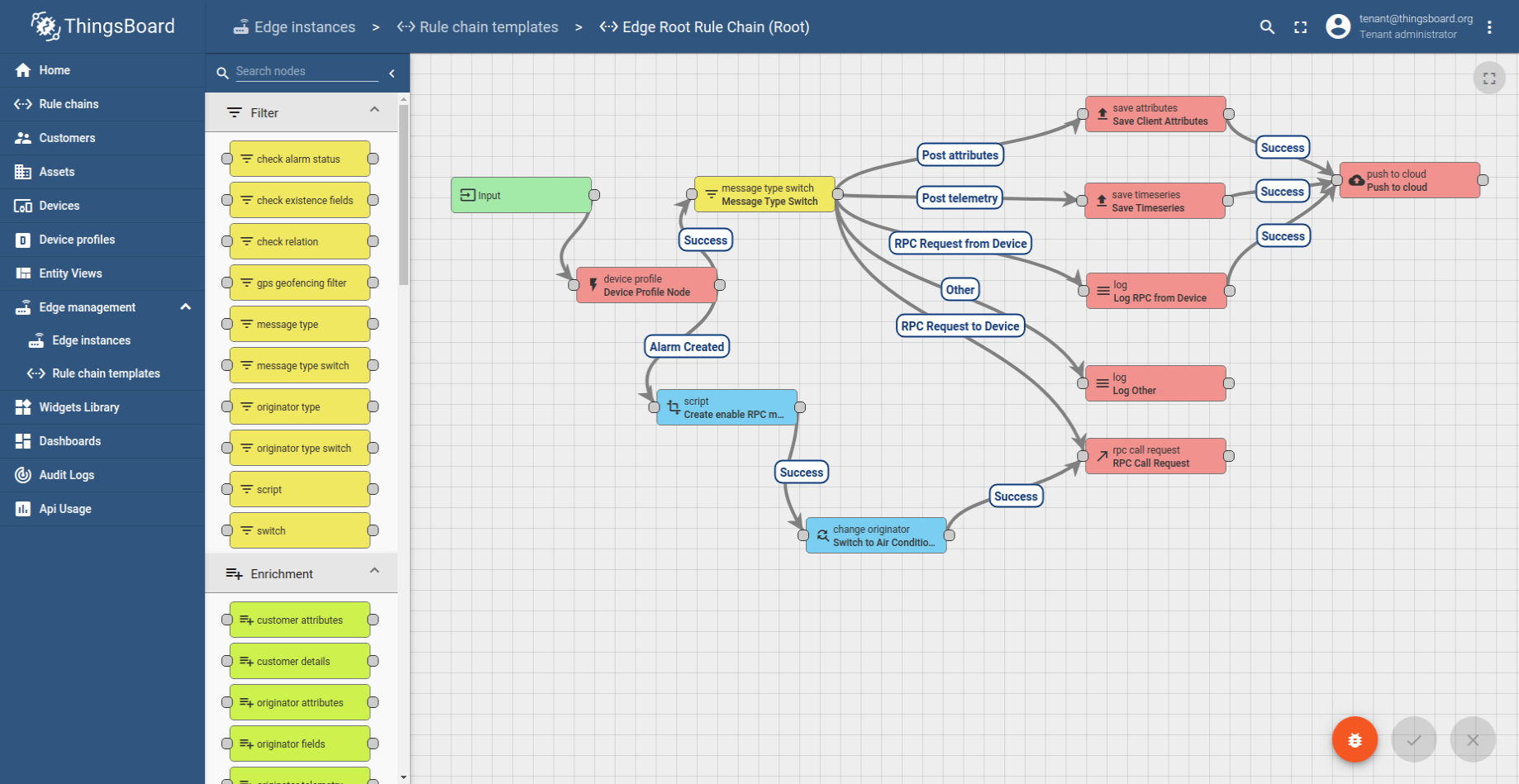Viewport: 1519px width, 784px height.
Task: Click the Alarm Created link label
Action: tap(687, 347)
